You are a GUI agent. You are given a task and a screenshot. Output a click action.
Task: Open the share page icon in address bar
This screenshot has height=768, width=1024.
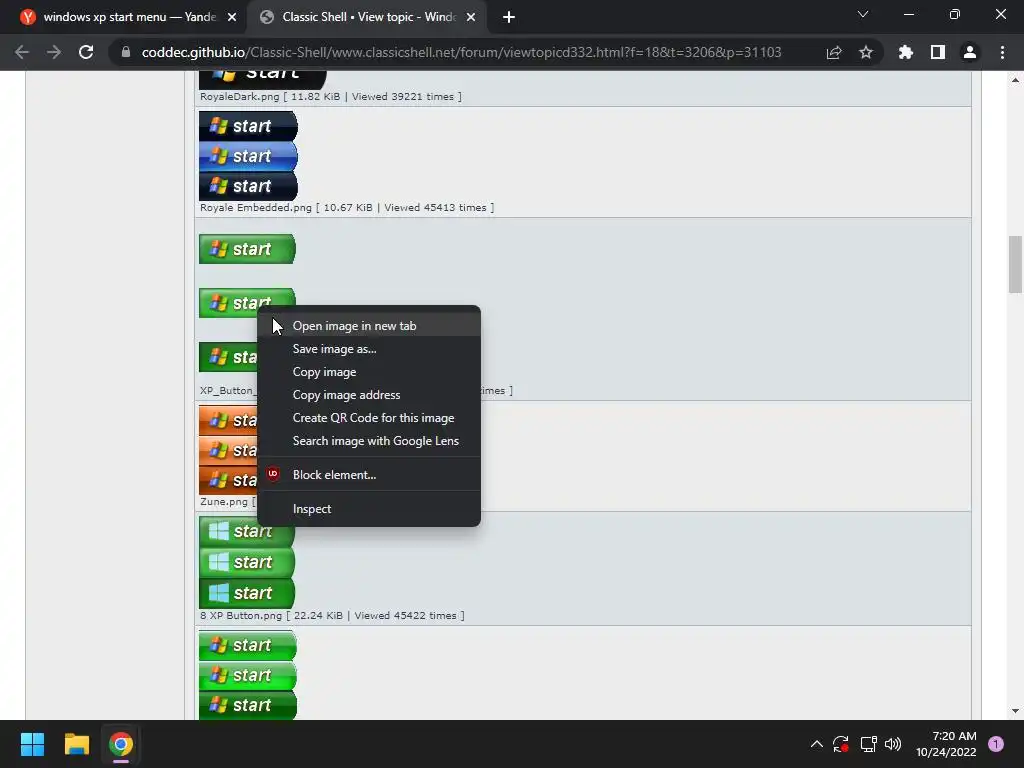(x=834, y=52)
